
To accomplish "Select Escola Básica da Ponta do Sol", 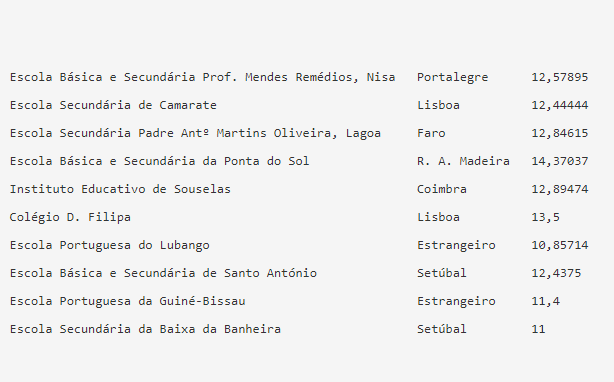I will (159, 161).
